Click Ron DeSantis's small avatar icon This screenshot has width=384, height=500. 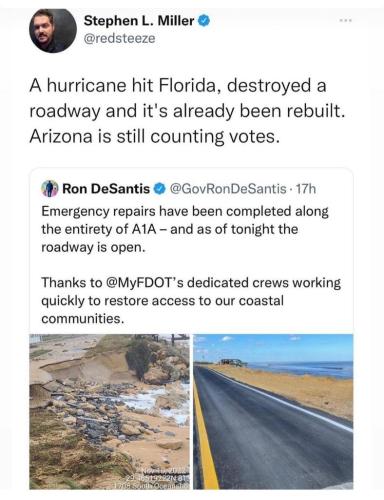pyautogui.click(x=50, y=189)
